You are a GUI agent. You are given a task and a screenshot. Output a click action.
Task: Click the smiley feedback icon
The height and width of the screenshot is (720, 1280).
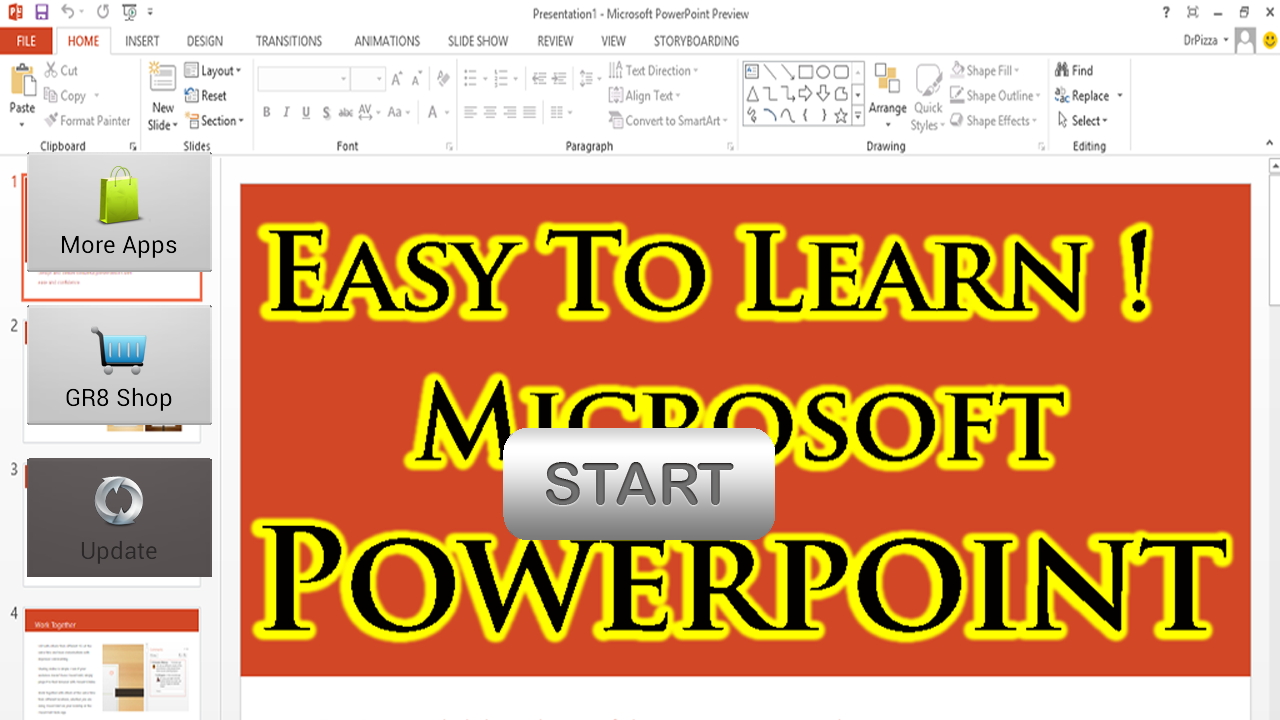pos(1270,40)
